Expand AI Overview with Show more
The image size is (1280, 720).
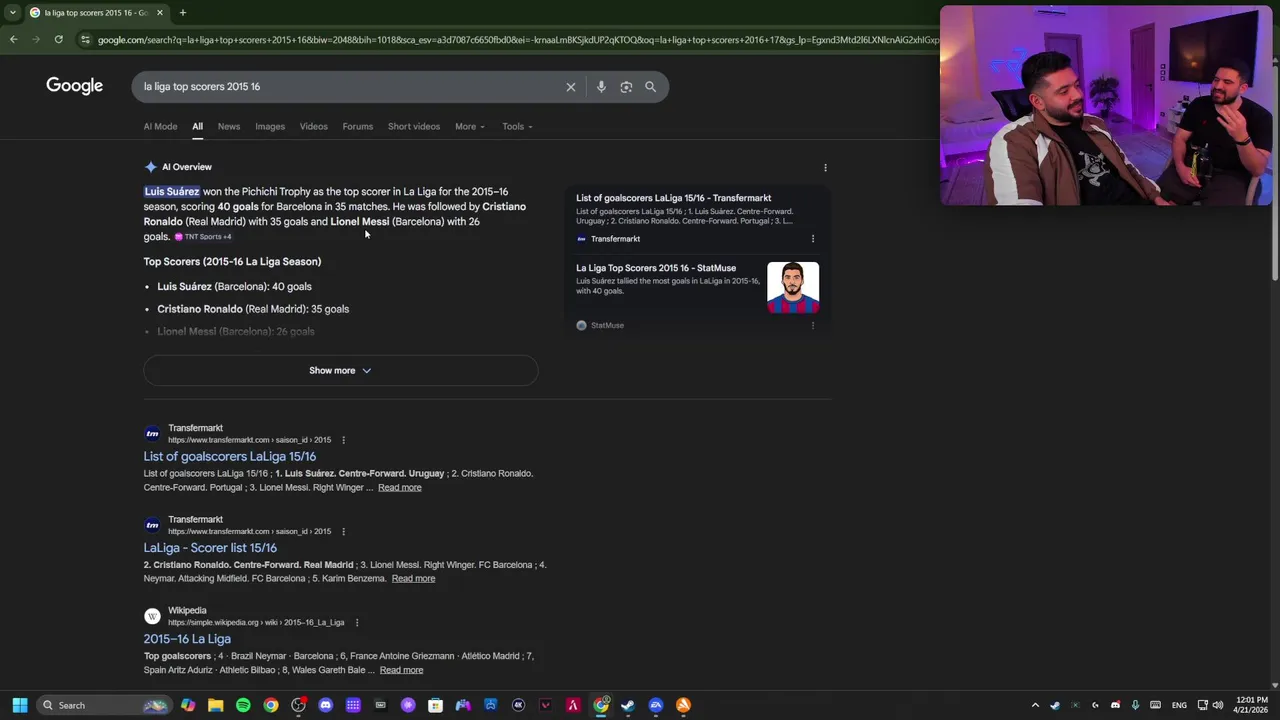340,371
